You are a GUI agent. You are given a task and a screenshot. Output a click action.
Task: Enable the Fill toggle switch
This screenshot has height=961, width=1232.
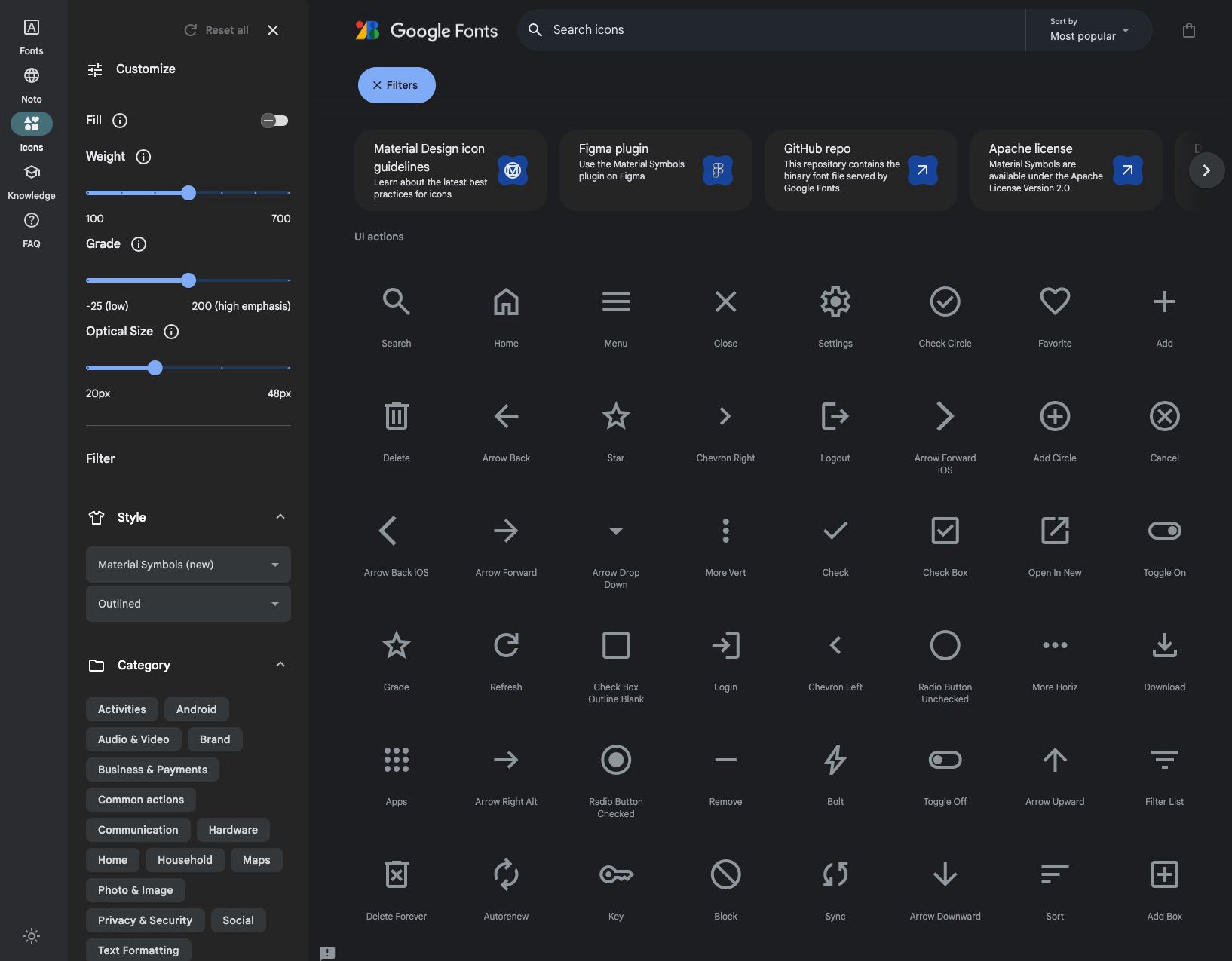click(274, 121)
